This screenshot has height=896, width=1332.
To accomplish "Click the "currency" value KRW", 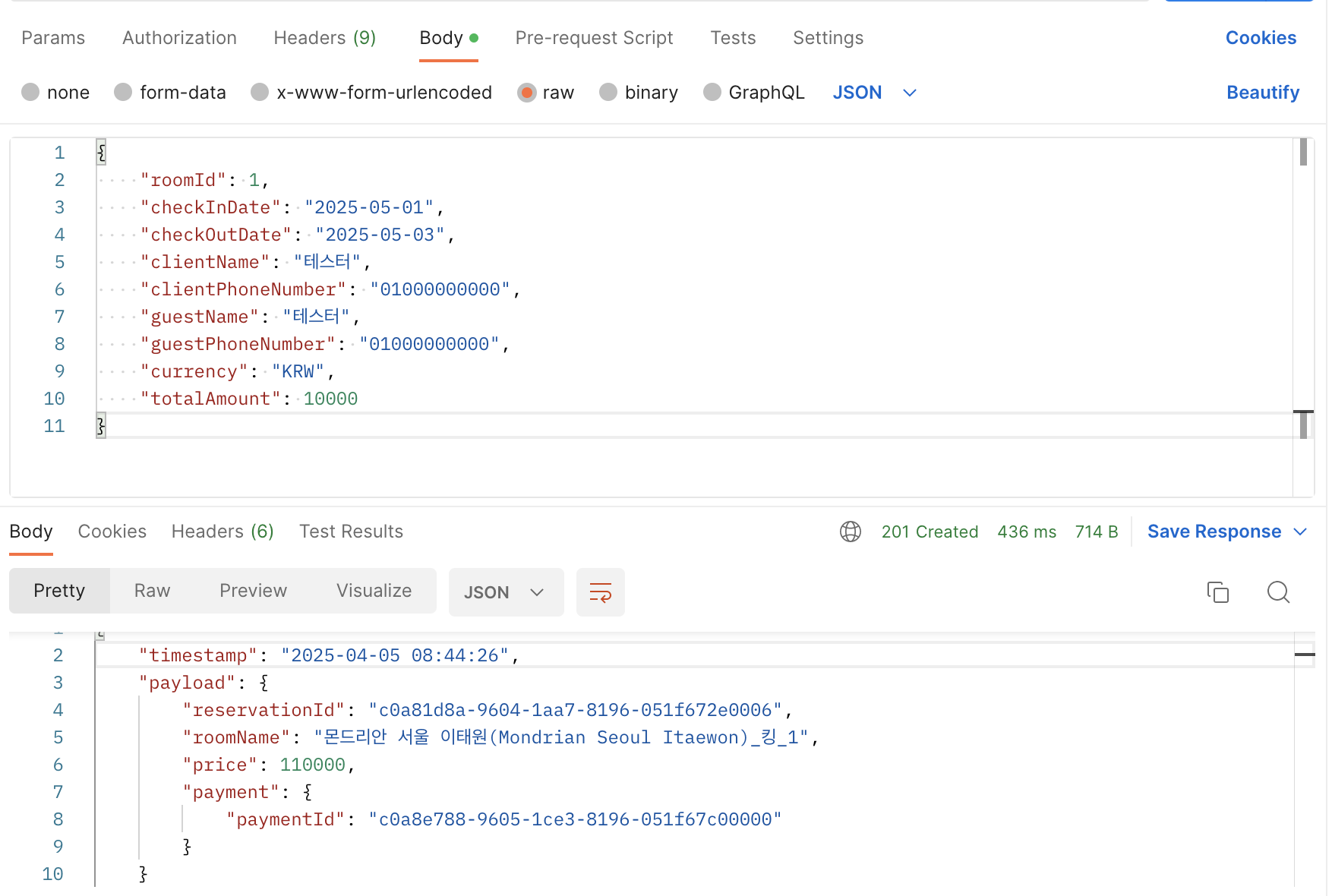I will 298,371.
